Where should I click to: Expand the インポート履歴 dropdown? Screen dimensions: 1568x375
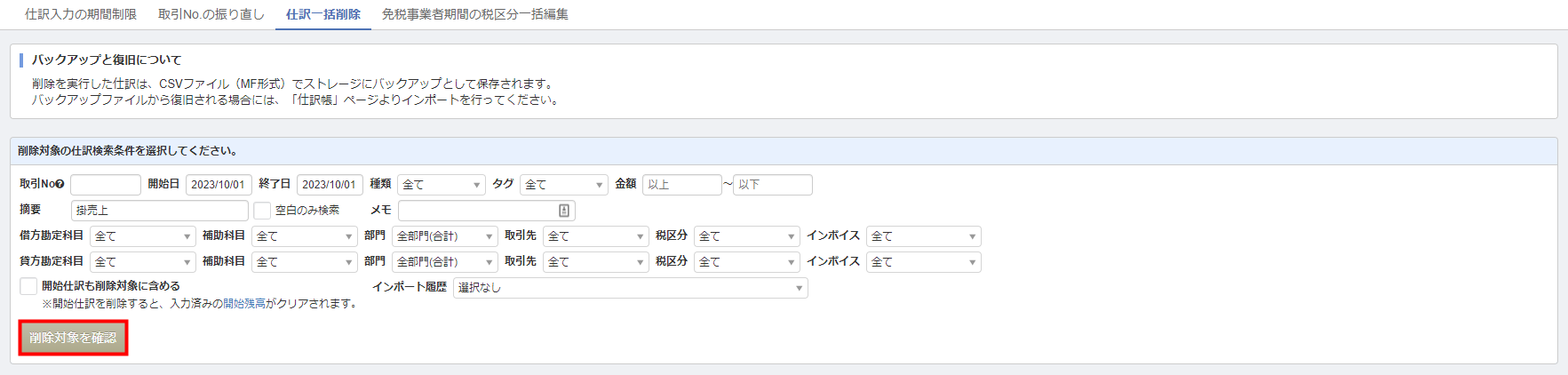(631, 288)
